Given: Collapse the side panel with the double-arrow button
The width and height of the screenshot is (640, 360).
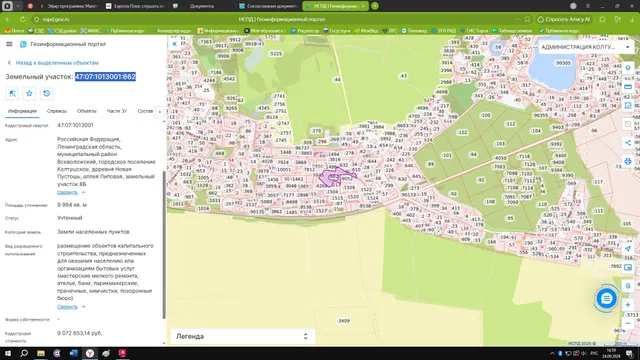Looking at the screenshot, I should (175, 44).
